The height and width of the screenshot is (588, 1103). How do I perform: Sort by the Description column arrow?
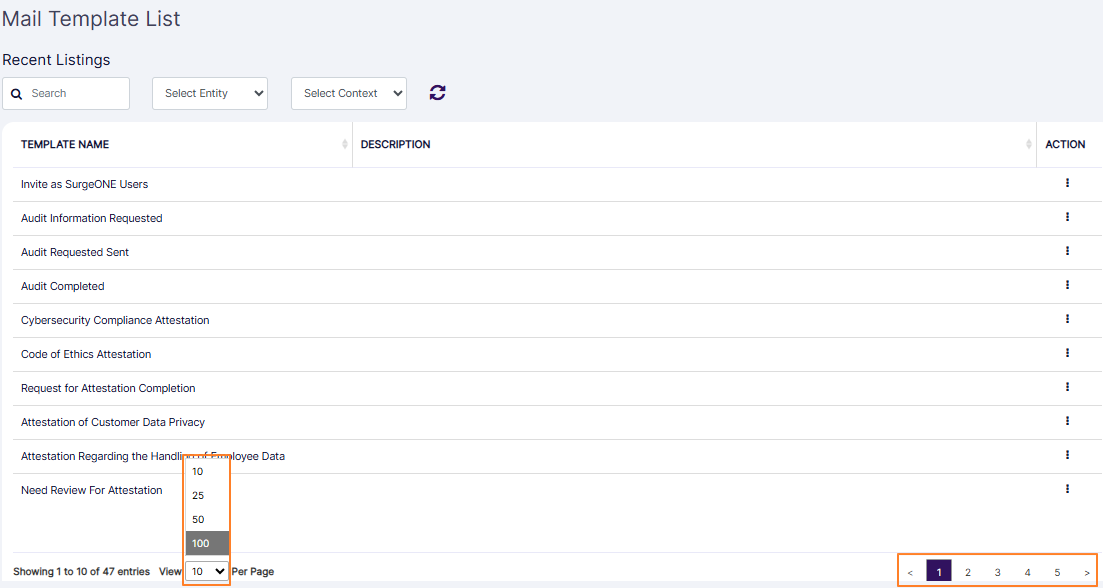(x=1030, y=144)
